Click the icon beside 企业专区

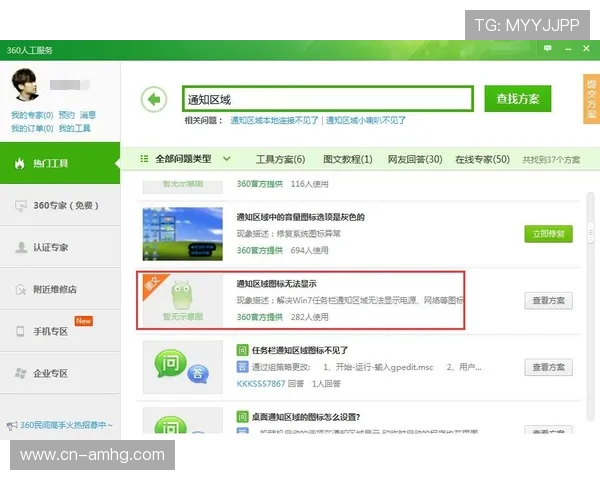[x=21, y=373]
